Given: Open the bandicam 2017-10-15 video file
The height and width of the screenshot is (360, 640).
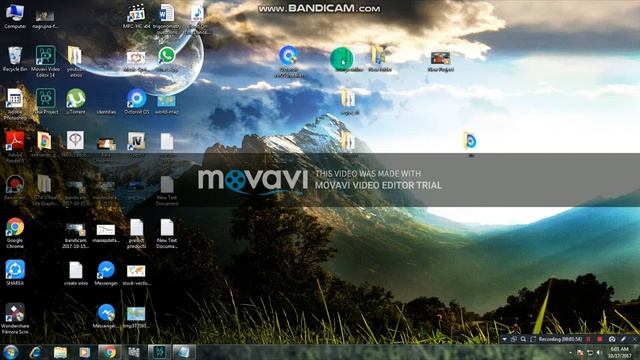Looking at the screenshot, I should pyautogui.click(x=76, y=235).
